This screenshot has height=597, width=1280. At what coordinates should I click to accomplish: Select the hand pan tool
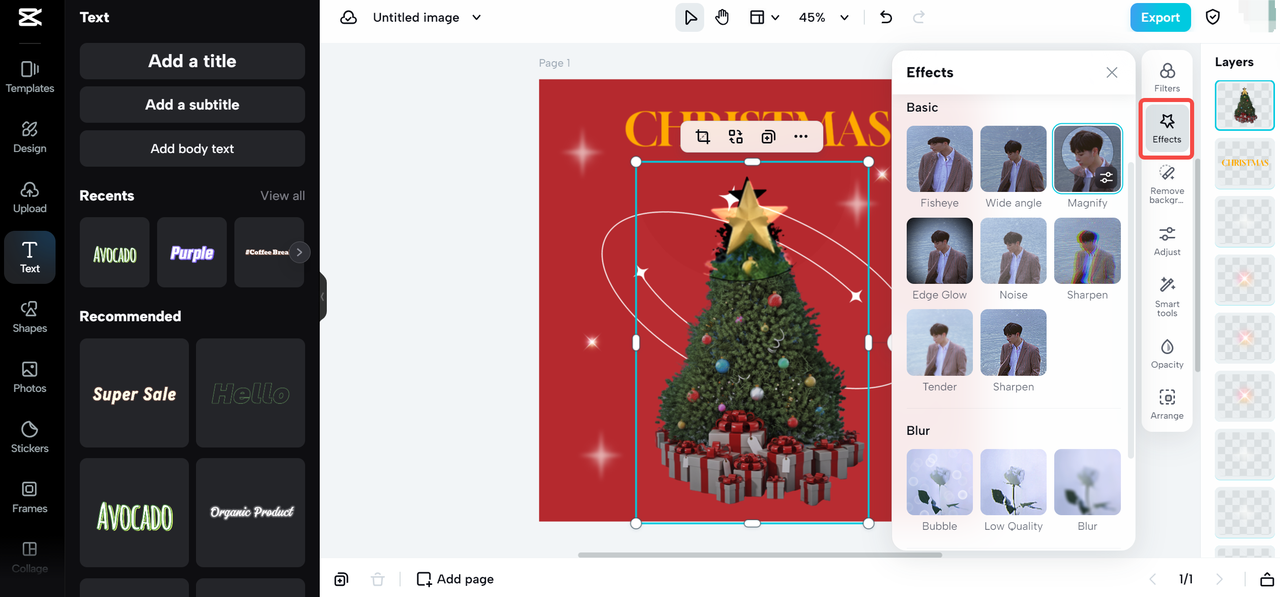pos(722,17)
